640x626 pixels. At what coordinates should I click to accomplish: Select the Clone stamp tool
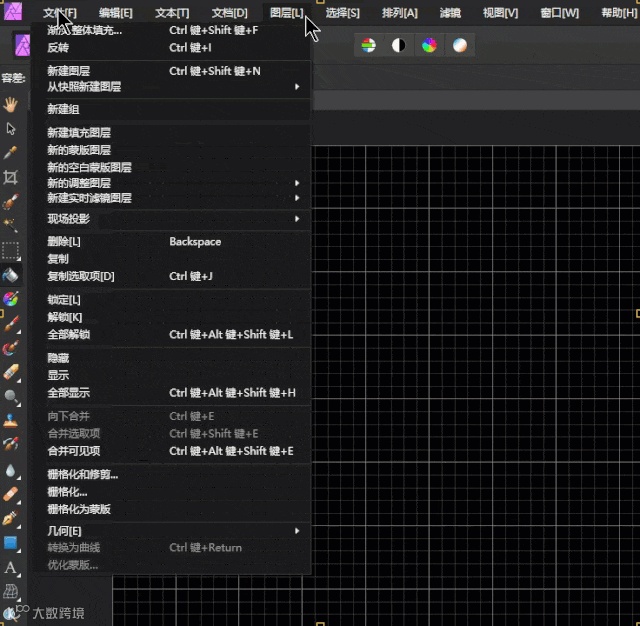point(10,420)
